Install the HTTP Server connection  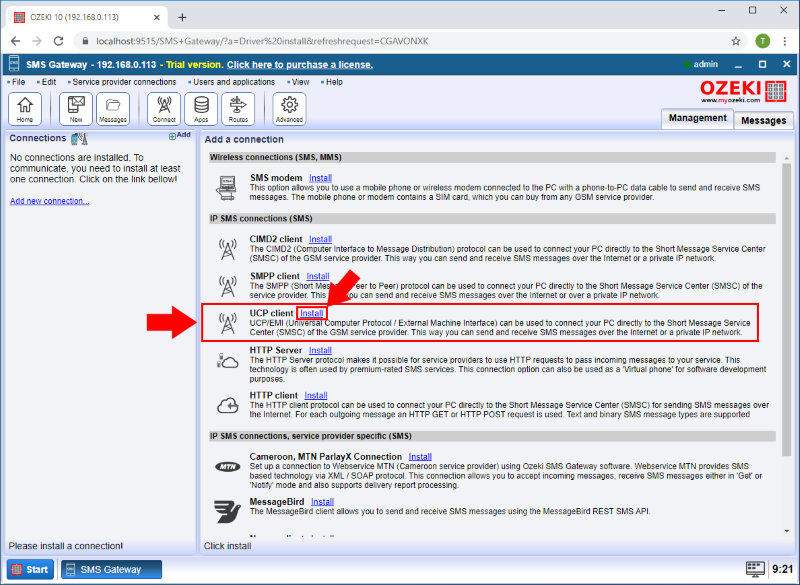pyautogui.click(x=320, y=350)
